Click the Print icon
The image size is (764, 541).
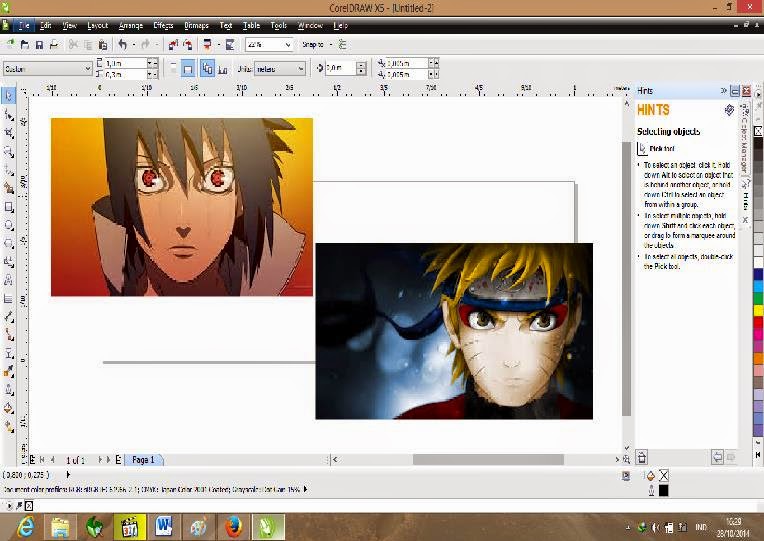click(x=54, y=45)
